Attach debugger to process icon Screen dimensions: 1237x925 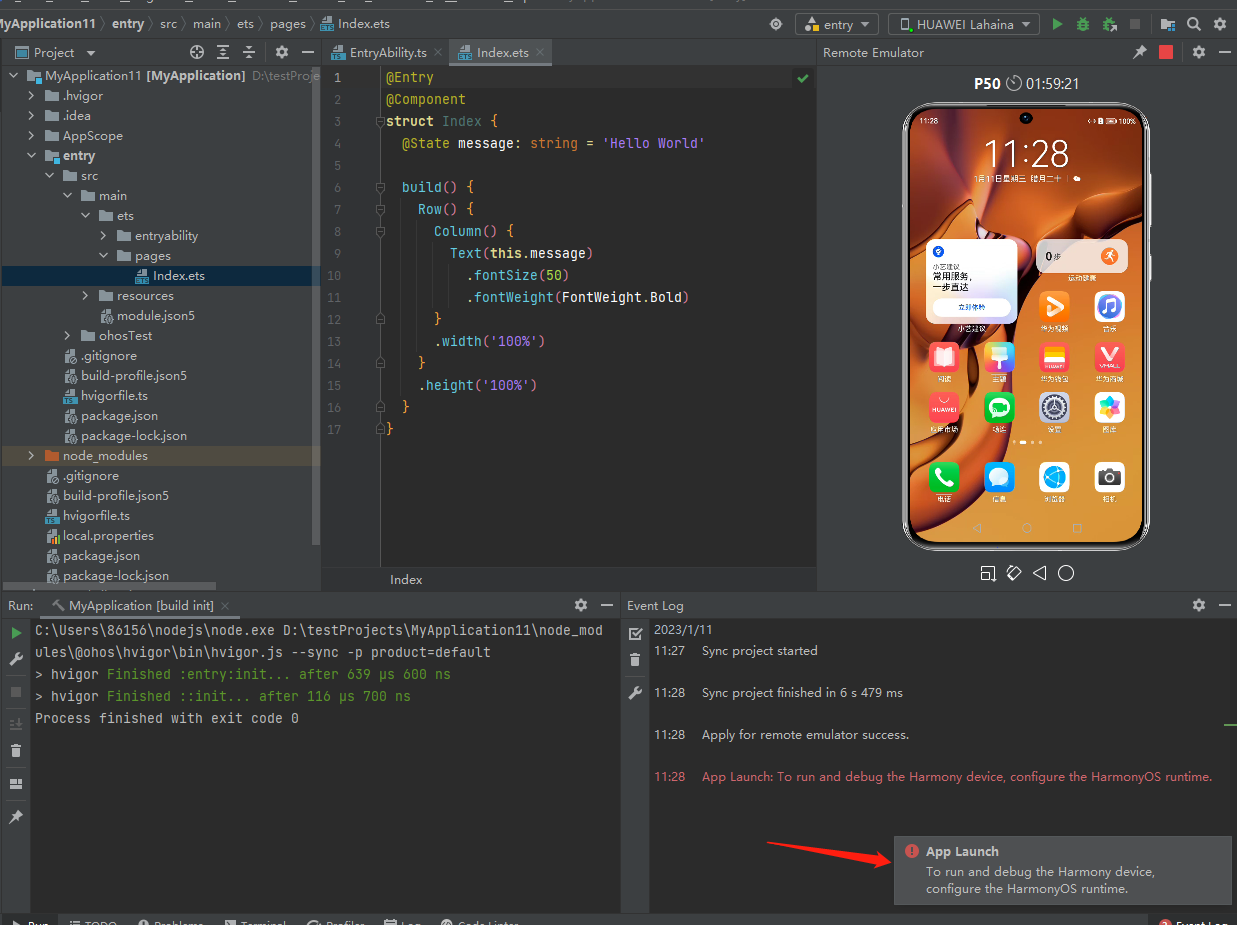(1109, 24)
